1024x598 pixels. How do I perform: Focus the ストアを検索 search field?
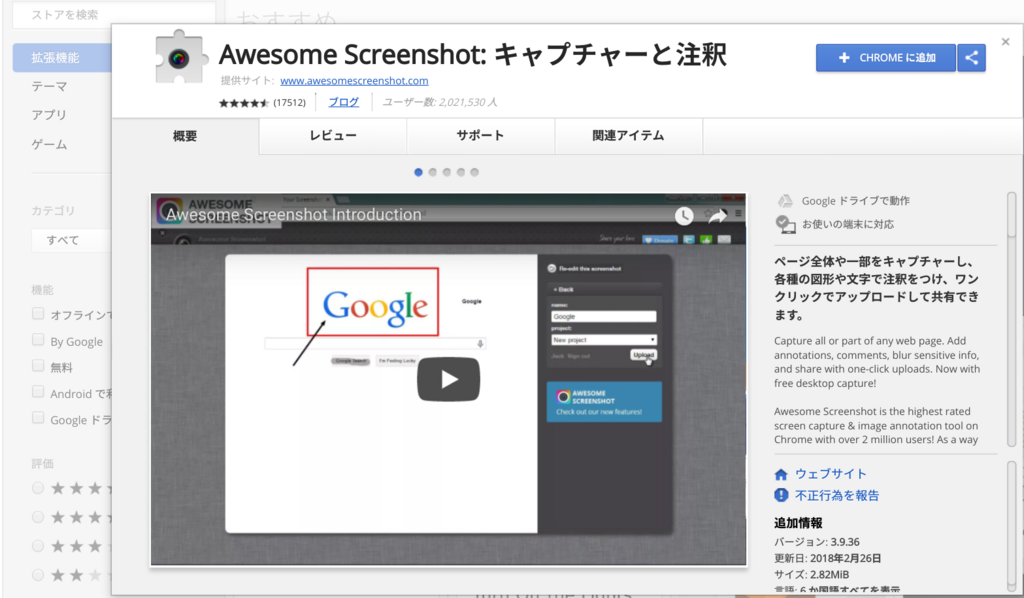tap(114, 14)
